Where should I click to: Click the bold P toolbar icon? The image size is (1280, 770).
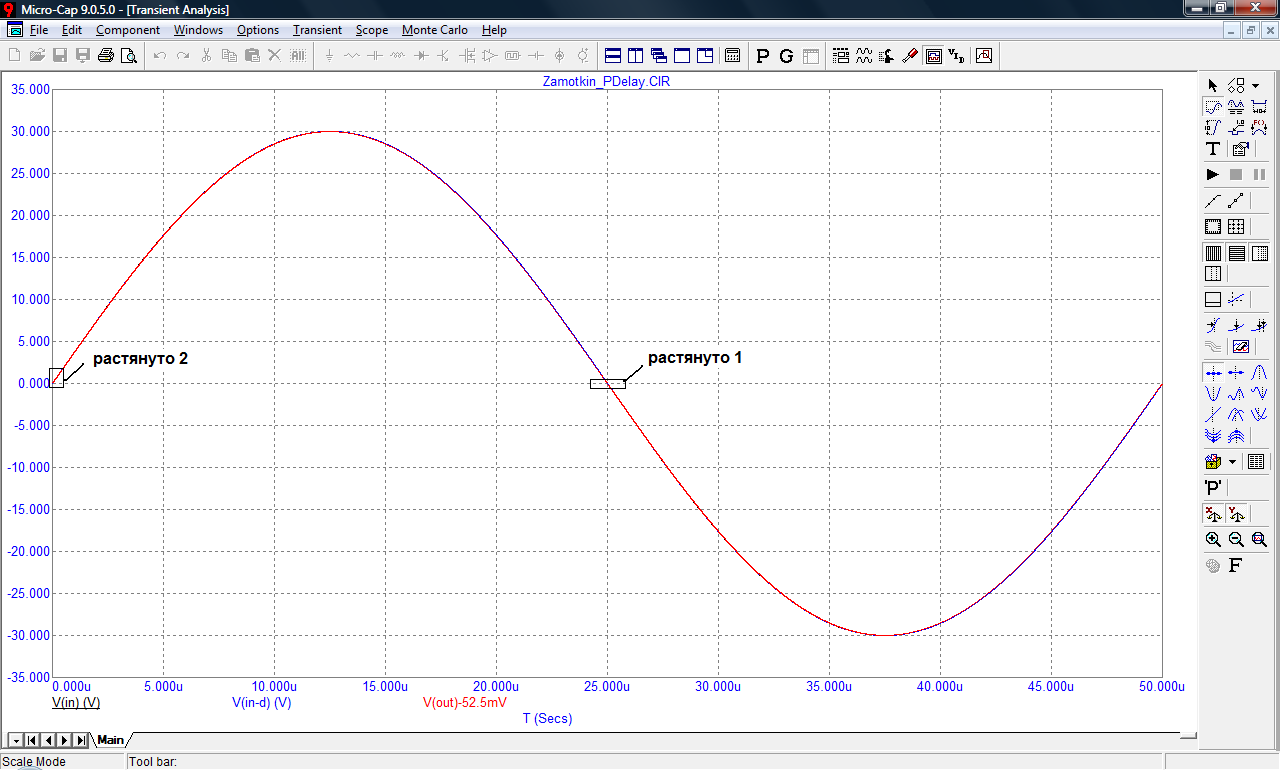pyautogui.click(x=763, y=56)
